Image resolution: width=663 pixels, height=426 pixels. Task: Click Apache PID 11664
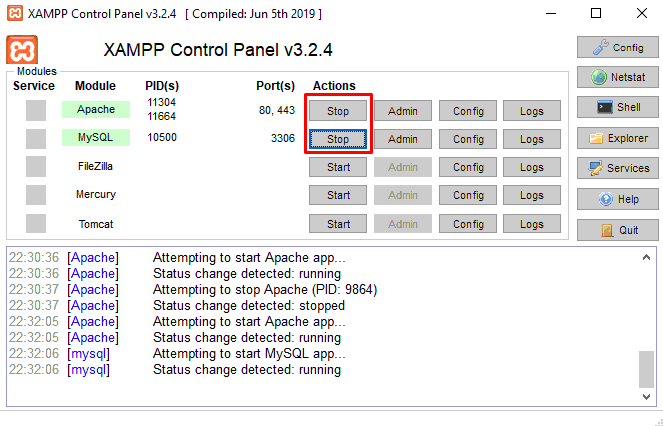162,116
